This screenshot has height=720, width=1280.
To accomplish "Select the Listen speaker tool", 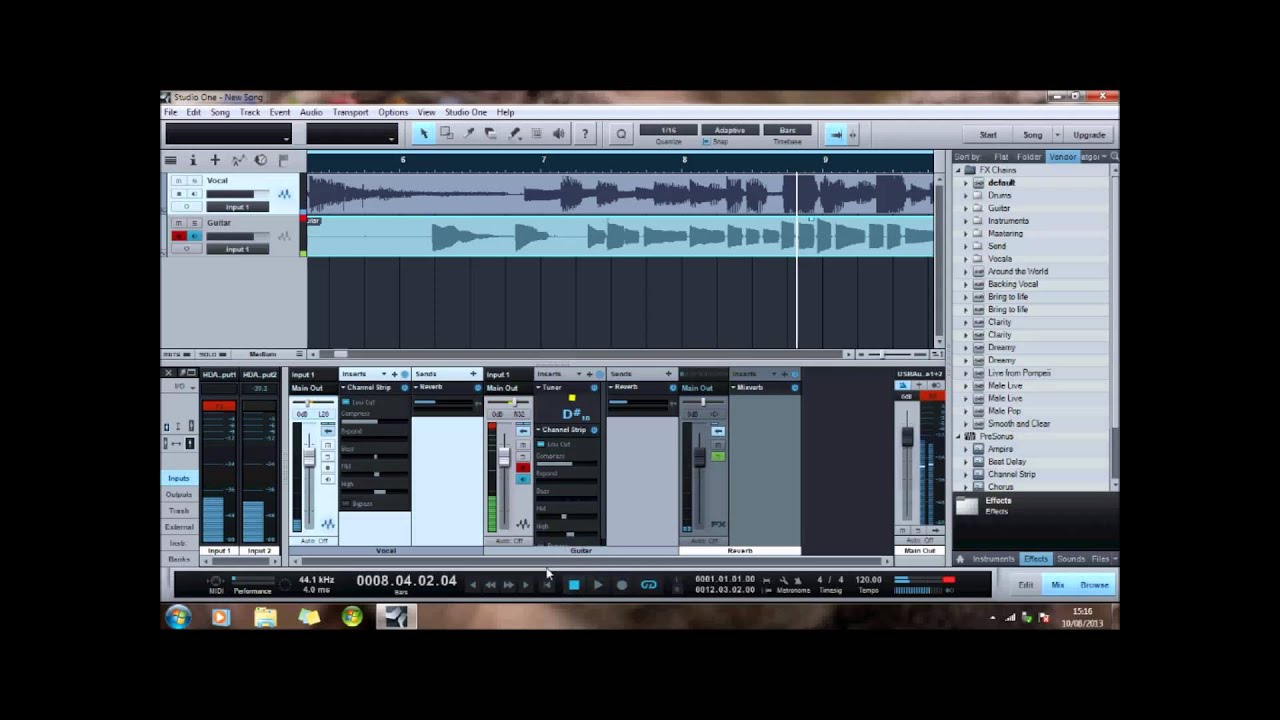I will [x=559, y=134].
